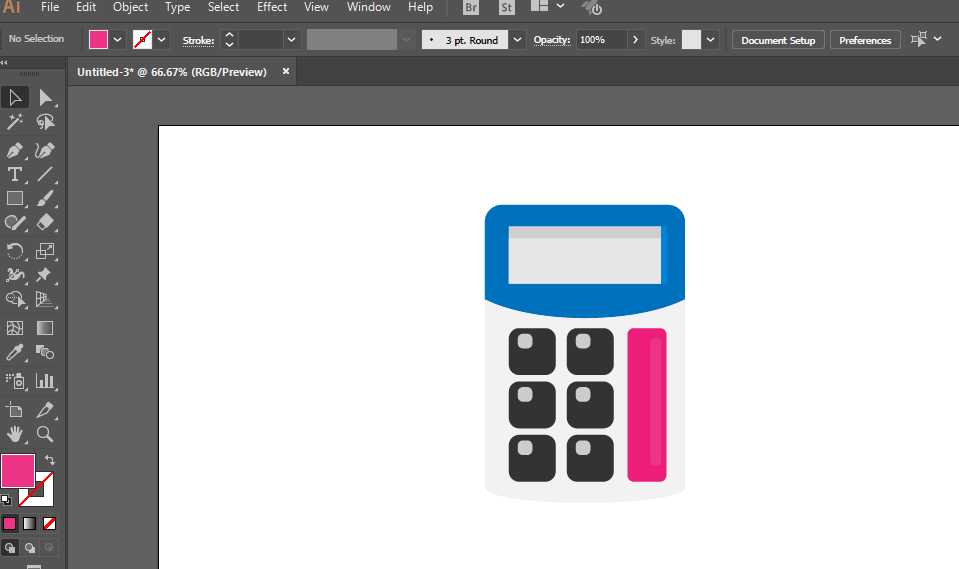Image resolution: width=959 pixels, height=569 pixels.
Task: Select the pink Fill swatch in toolbox
Action: (18, 470)
